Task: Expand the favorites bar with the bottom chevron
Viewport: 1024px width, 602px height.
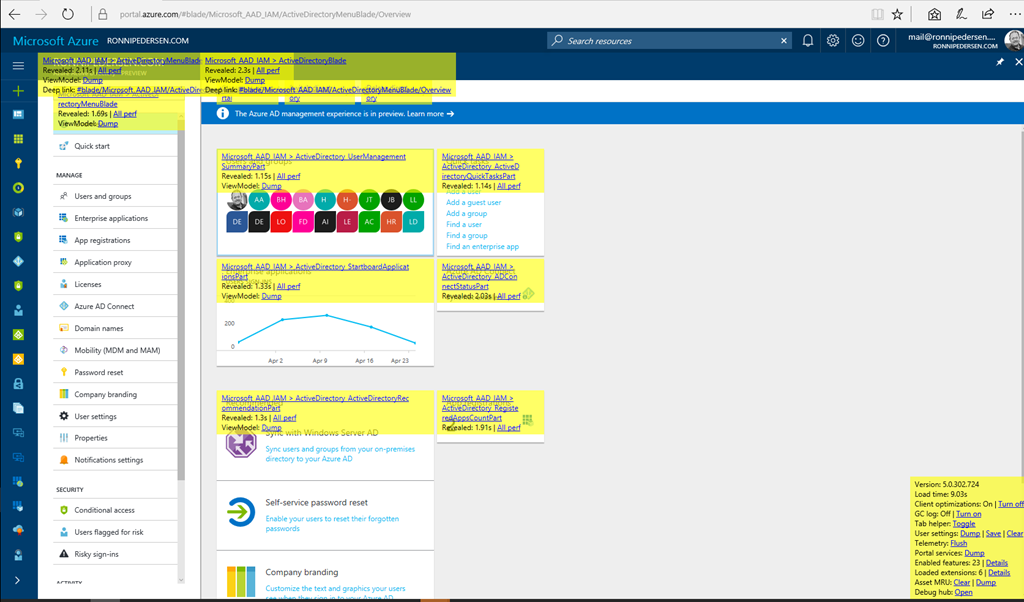Action: [x=18, y=580]
